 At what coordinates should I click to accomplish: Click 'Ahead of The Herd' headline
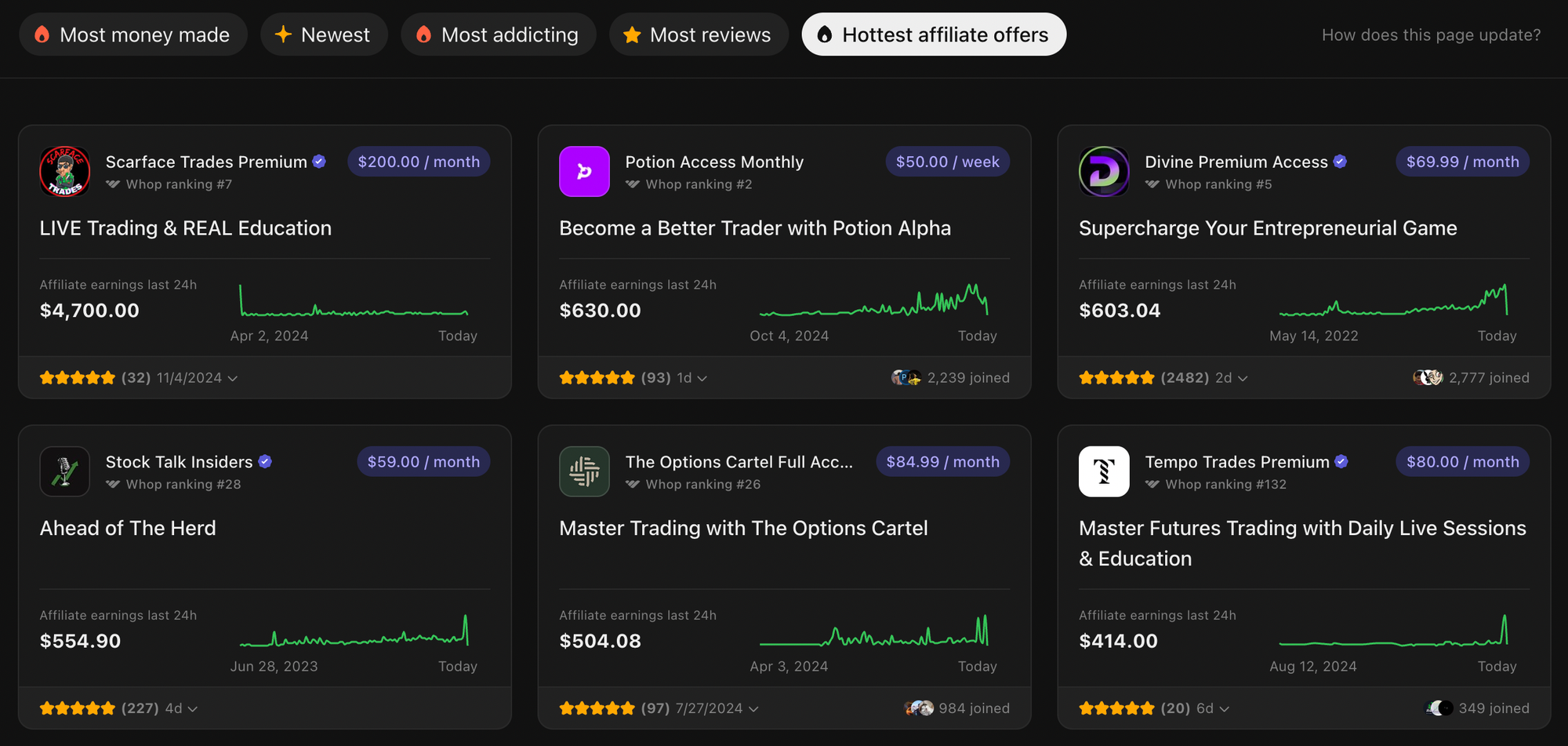(x=128, y=528)
